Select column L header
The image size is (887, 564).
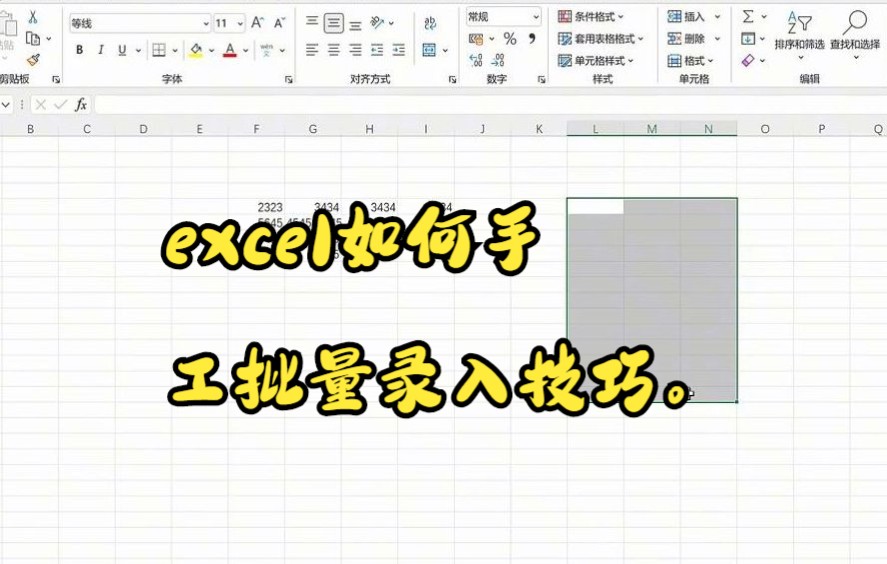click(x=595, y=129)
